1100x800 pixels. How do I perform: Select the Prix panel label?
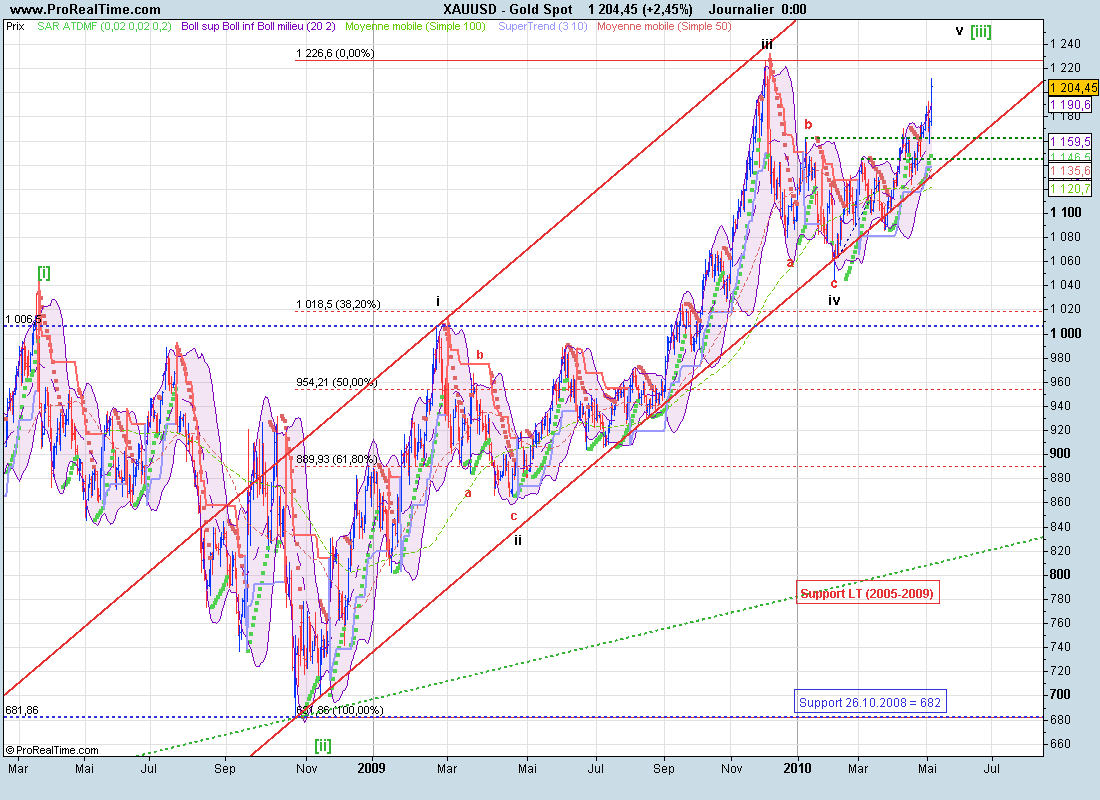[x=15, y=27]
